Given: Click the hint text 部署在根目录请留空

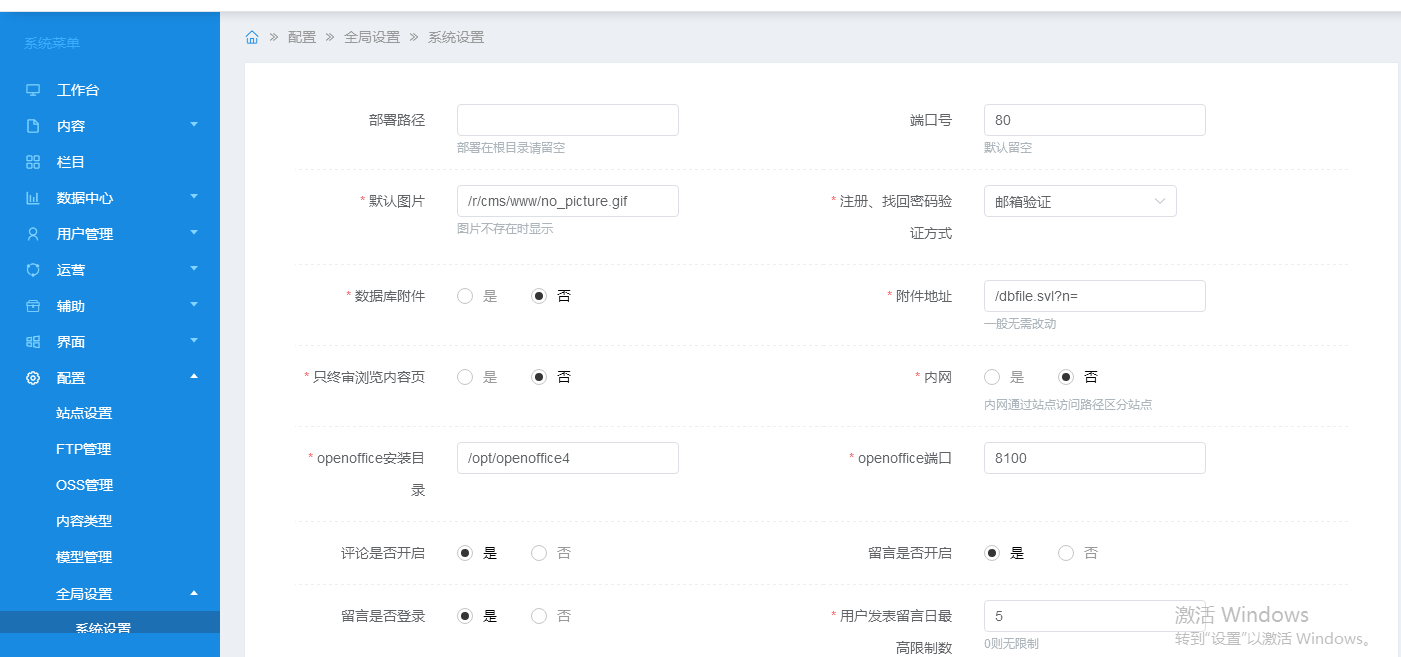Looking at the screenshot, I should point(511,148).
